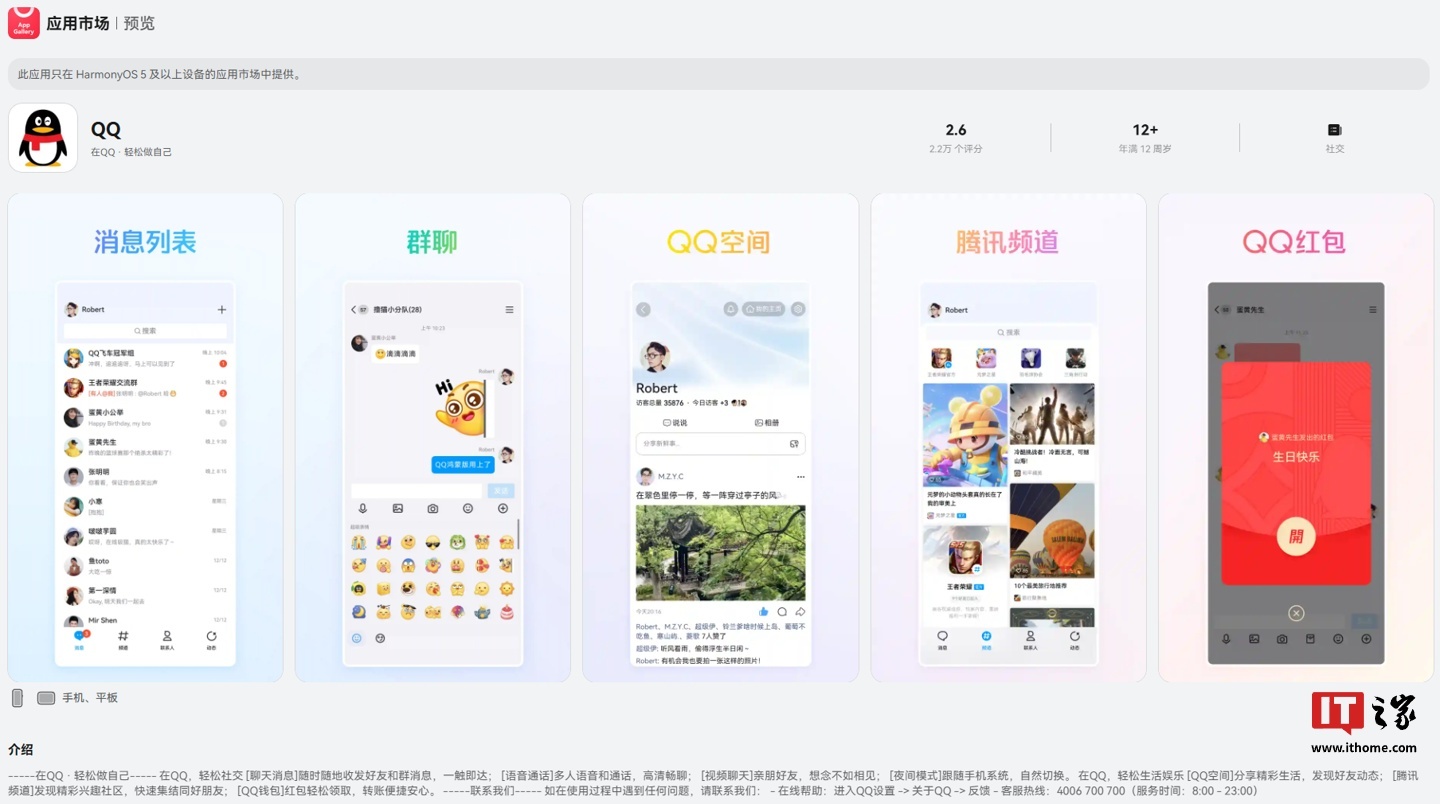
Task: Select the microphone icon in the group chat toolbar
Action: tap(363, 508)
